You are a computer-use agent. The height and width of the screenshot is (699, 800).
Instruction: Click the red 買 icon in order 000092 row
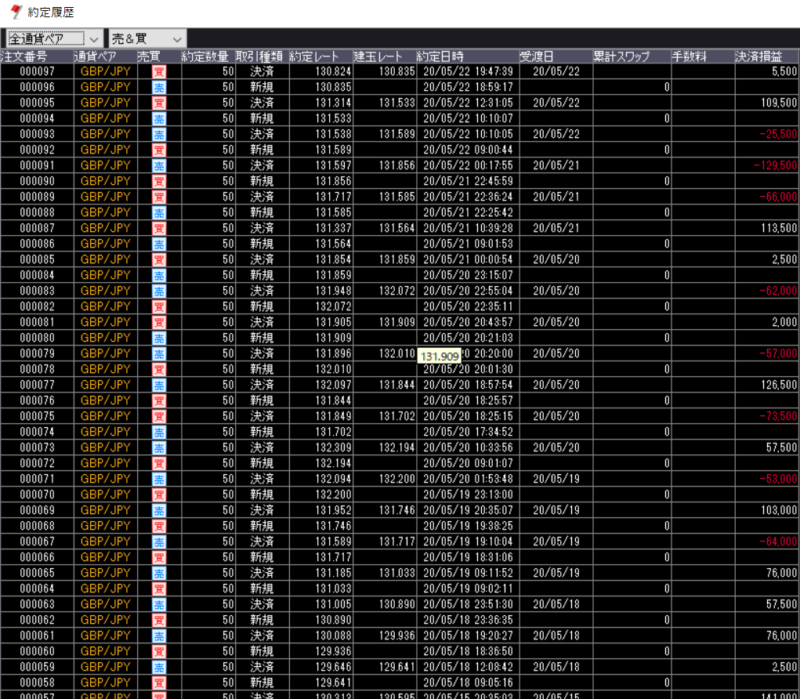[x=158, y=150]
